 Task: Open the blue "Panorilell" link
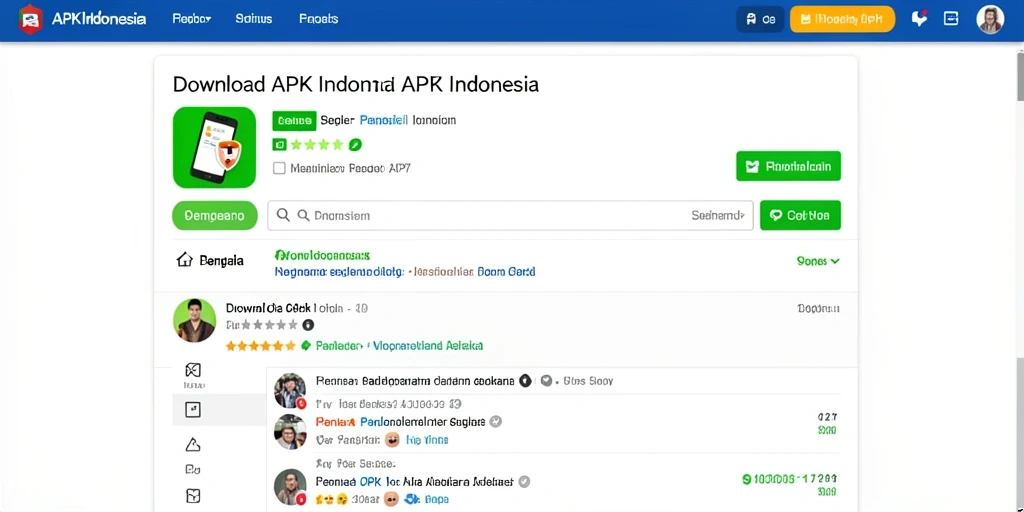coord(383,120)
